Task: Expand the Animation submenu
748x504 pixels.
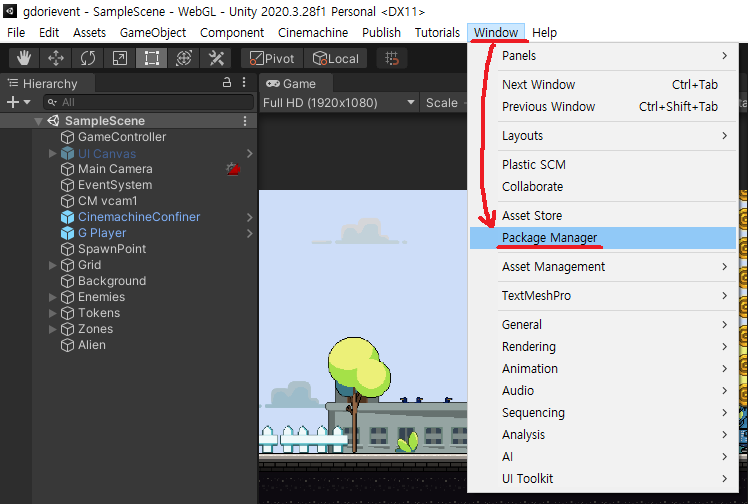Action: (603, 369)
